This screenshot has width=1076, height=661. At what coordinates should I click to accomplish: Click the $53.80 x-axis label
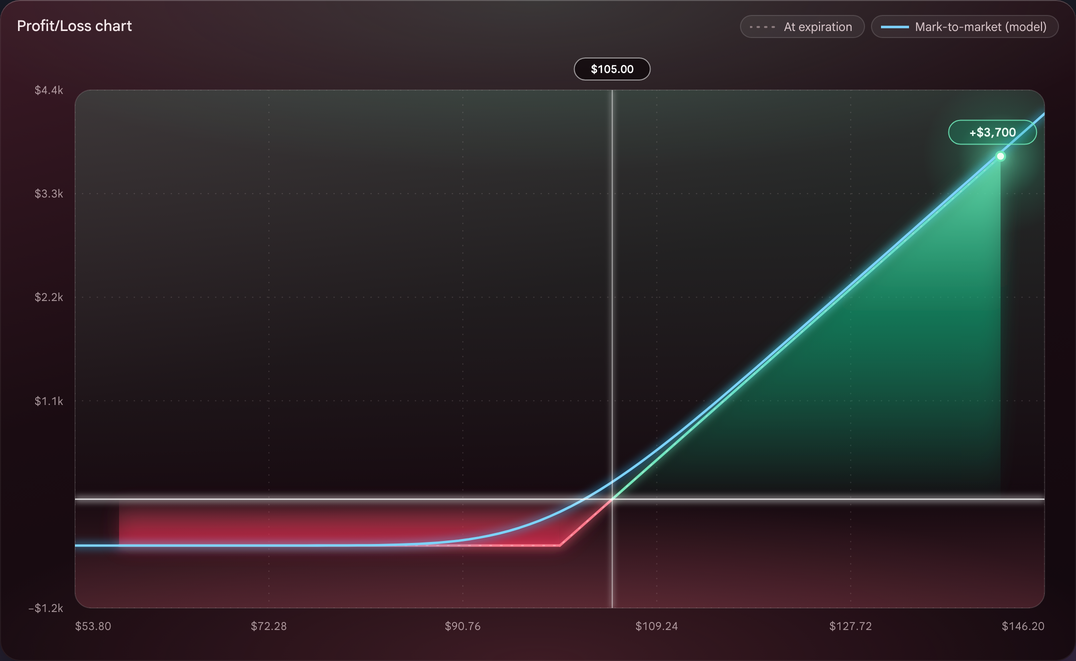93,626
